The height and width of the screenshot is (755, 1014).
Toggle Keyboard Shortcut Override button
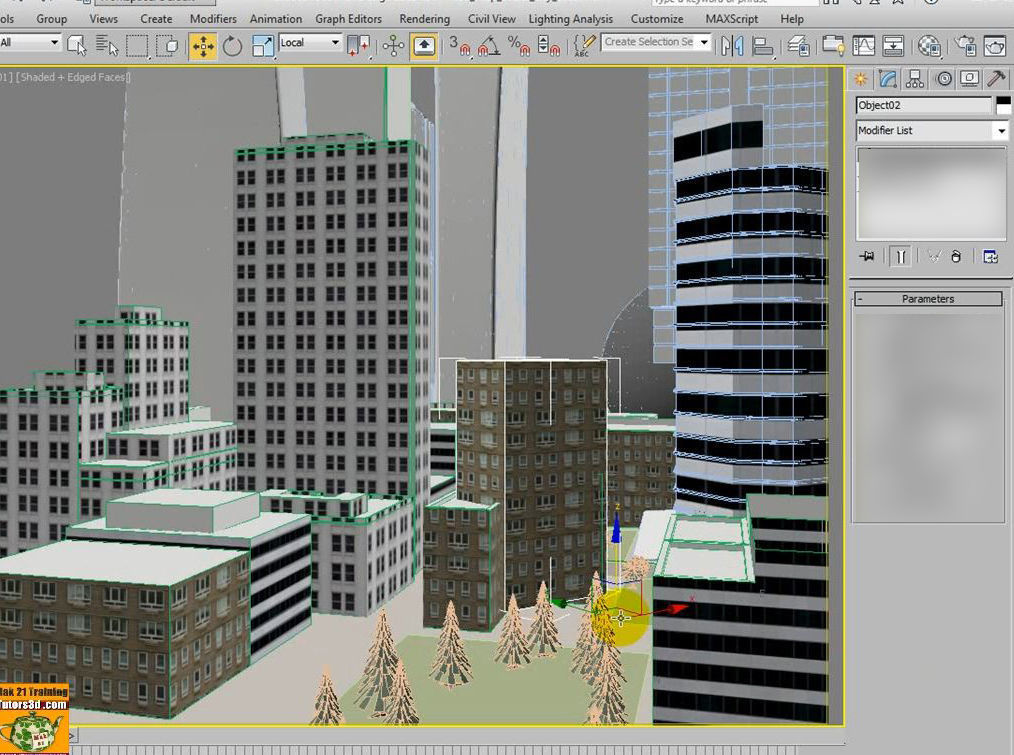click(x=424, y=46)
